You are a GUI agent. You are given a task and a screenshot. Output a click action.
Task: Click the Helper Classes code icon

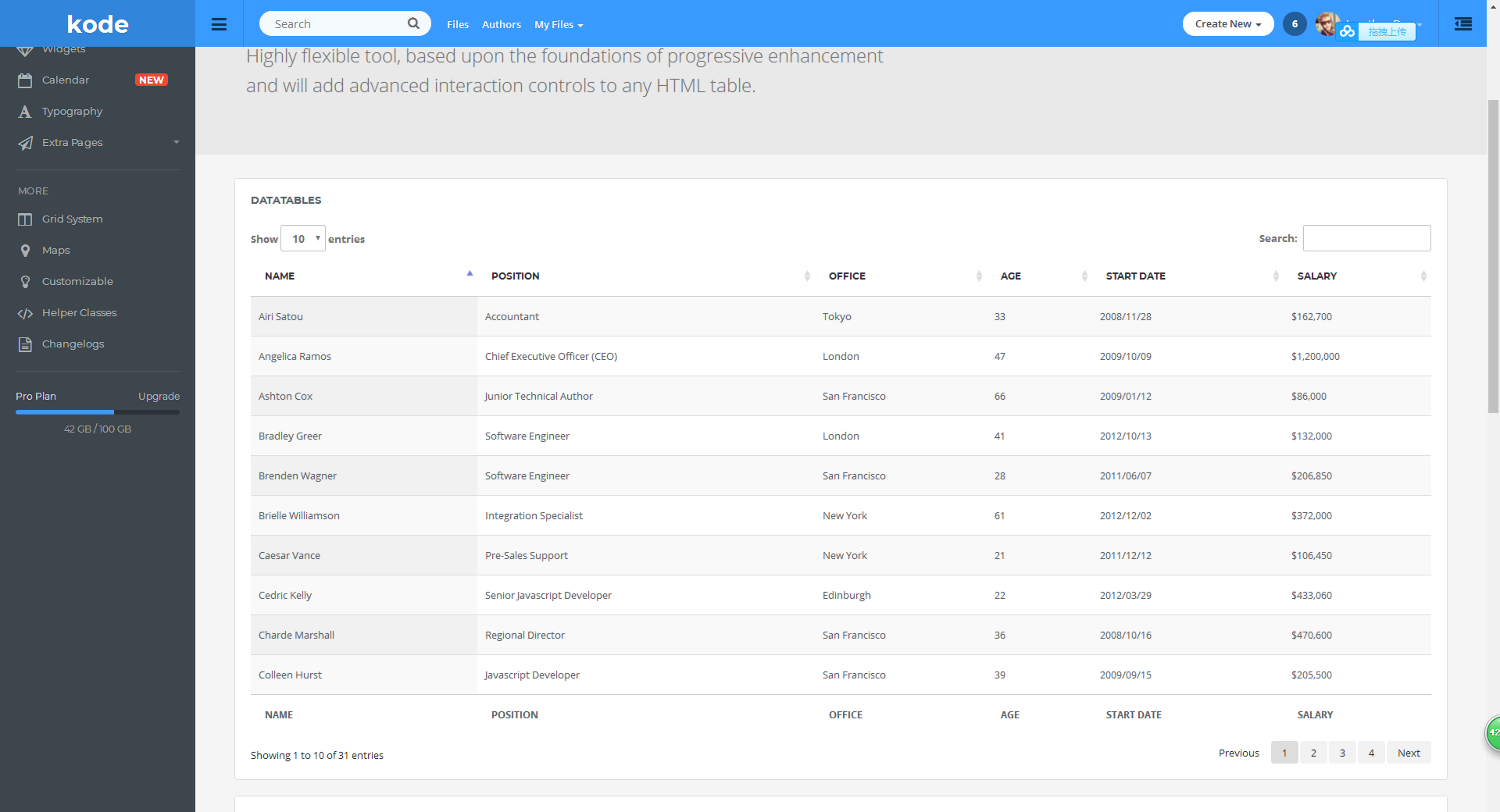pyautogui.click(x=25, y=313)
